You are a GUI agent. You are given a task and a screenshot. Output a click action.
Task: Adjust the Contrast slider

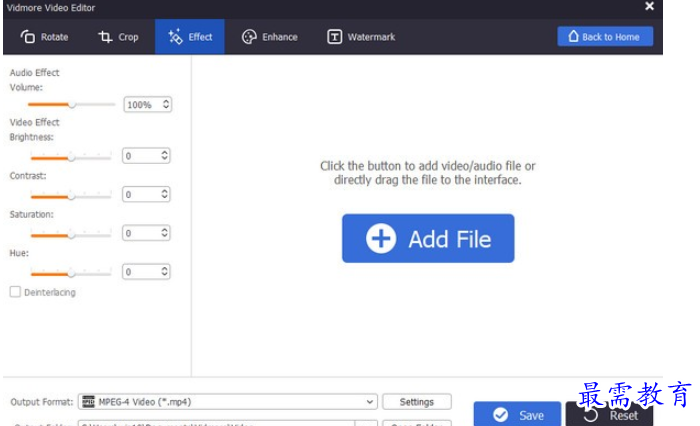click(x=71, y=196)
